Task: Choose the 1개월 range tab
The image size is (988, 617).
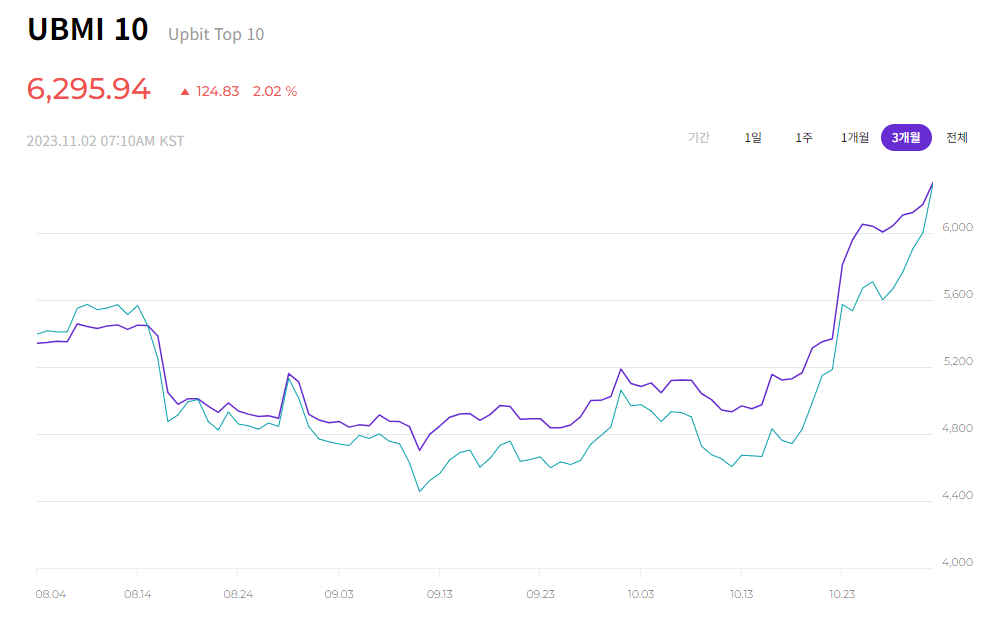Action: (854, 137)
